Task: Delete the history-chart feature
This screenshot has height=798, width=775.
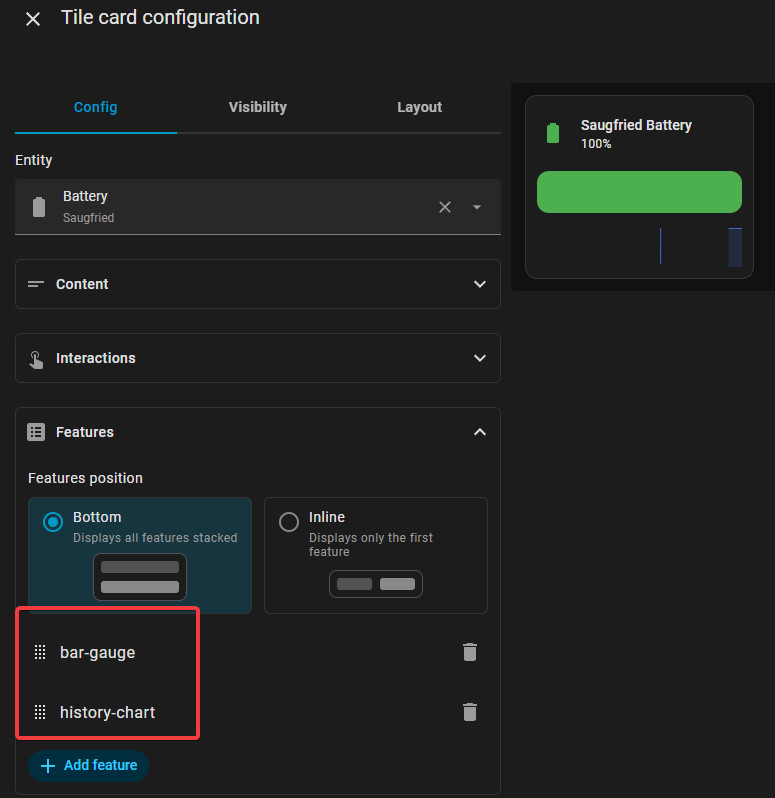Action: click(x=470, y=712)
